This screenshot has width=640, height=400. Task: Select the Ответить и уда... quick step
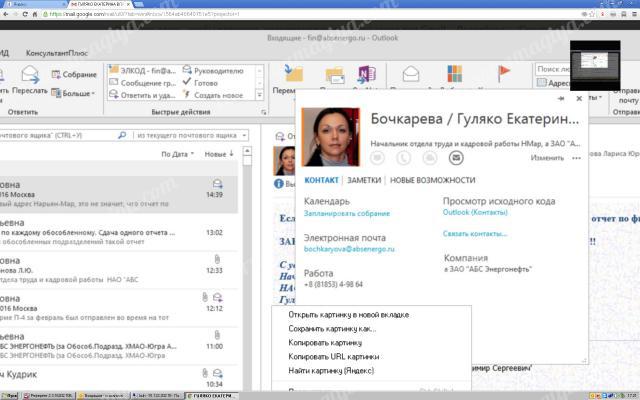tap(142, 95)
